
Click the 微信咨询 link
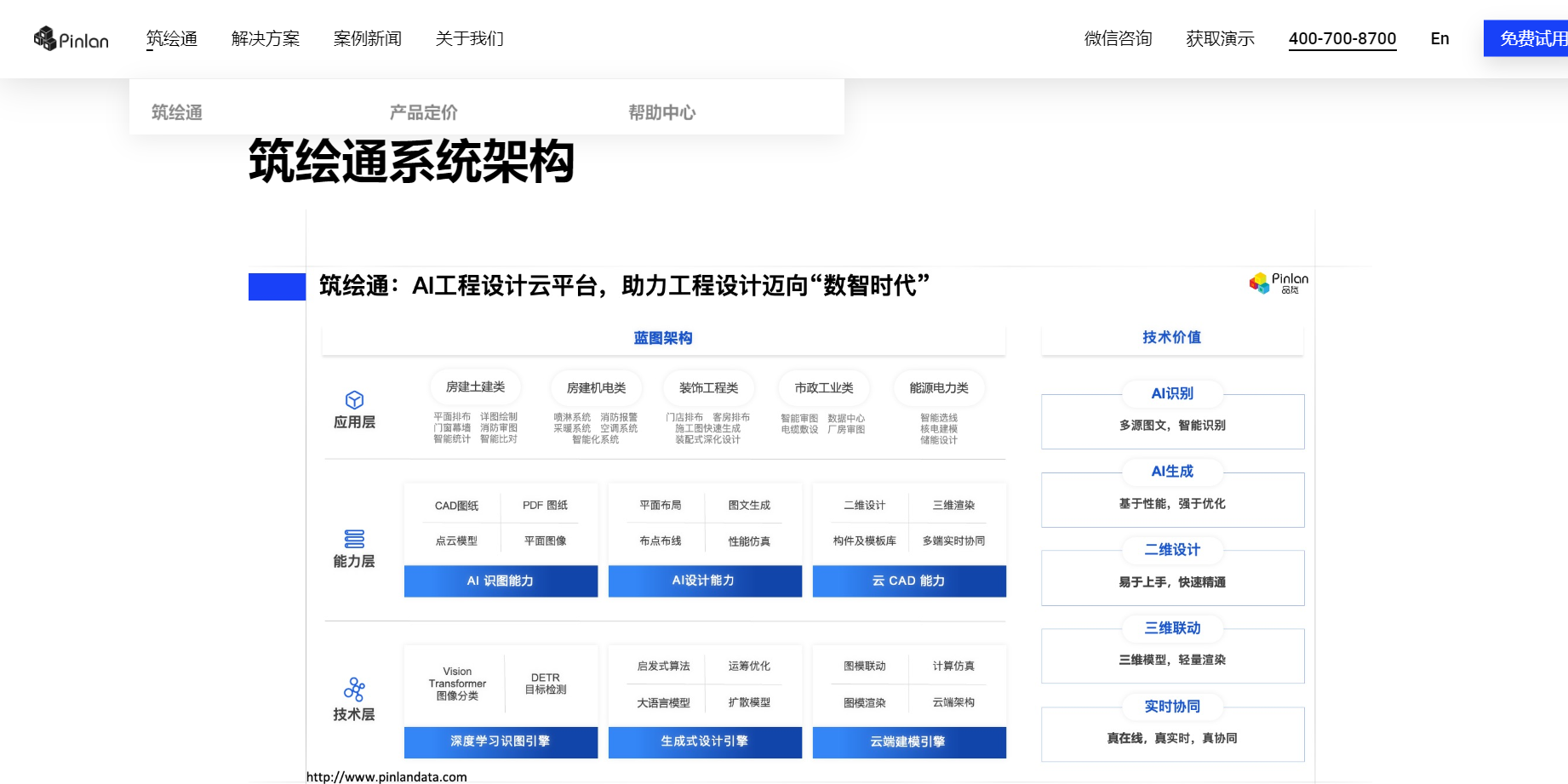pyautogui.click(x=1118, y=39)
